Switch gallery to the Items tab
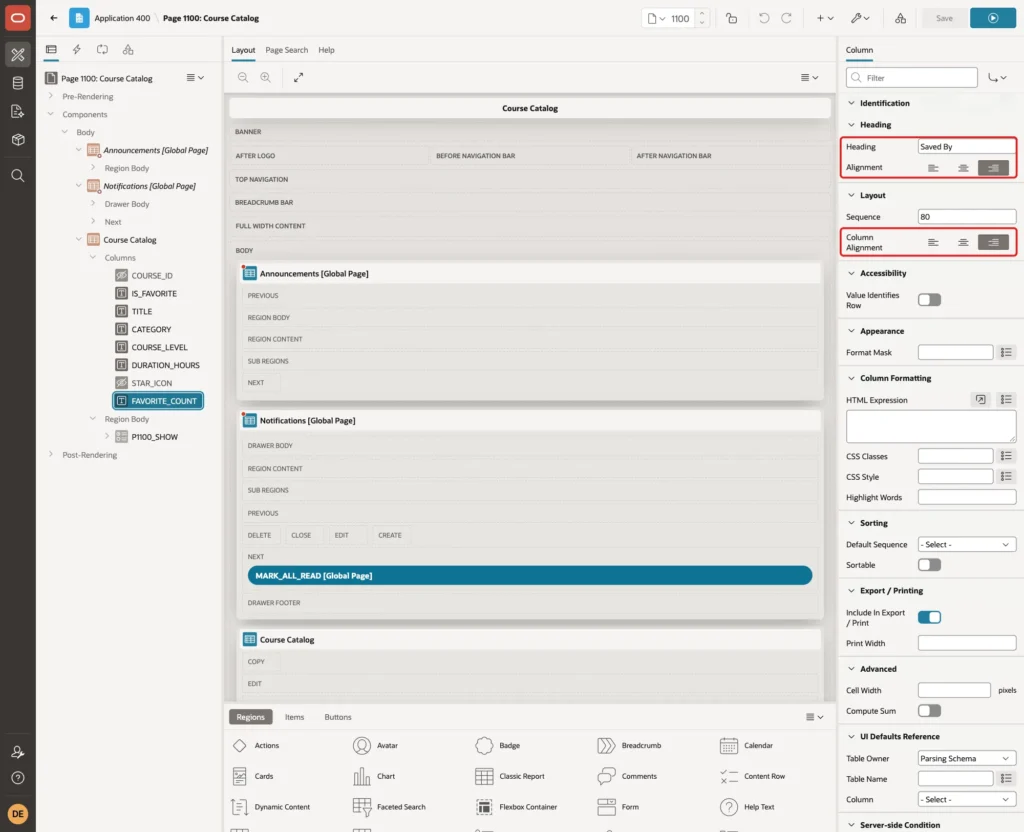 pyautogui.click(x=295, y=717)
